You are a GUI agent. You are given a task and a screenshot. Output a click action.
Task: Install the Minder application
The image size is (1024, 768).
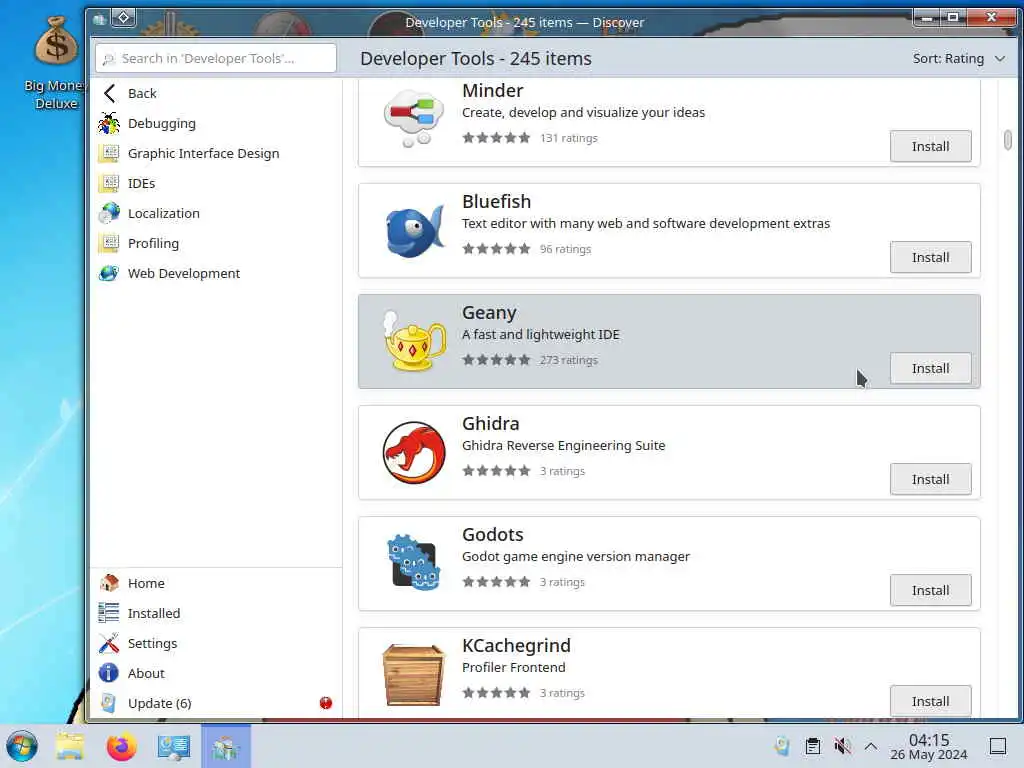point(931,146)
